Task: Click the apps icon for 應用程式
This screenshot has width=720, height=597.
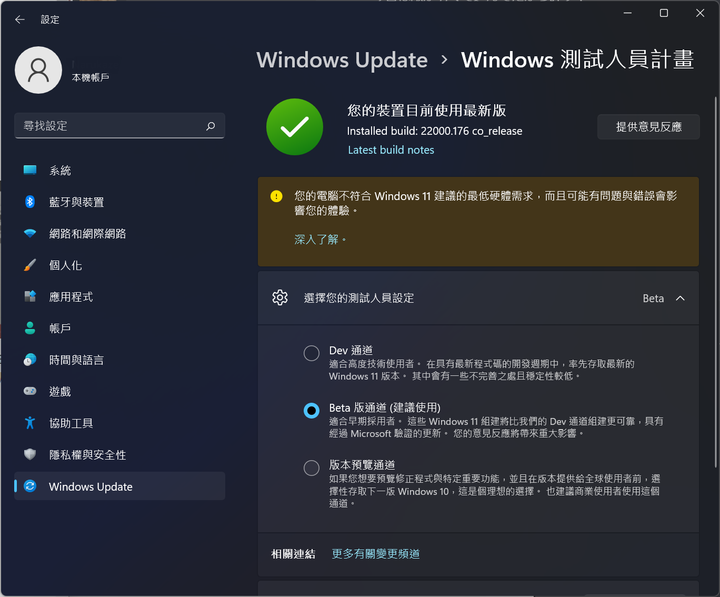Action: pos(30,297)
